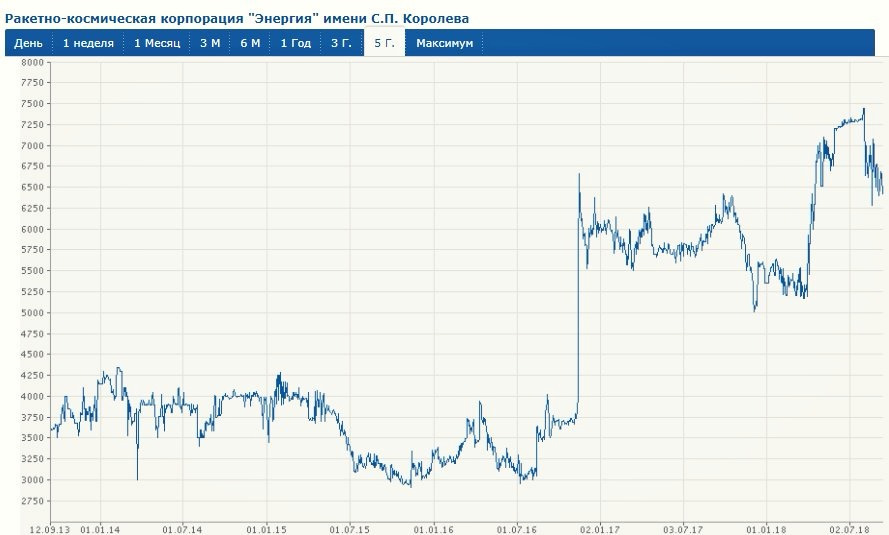The width and height of the screenshot is (889, 535).
Task: Click the 2750 price axis label
Action: pyautogui.click(x=33, y=501)
